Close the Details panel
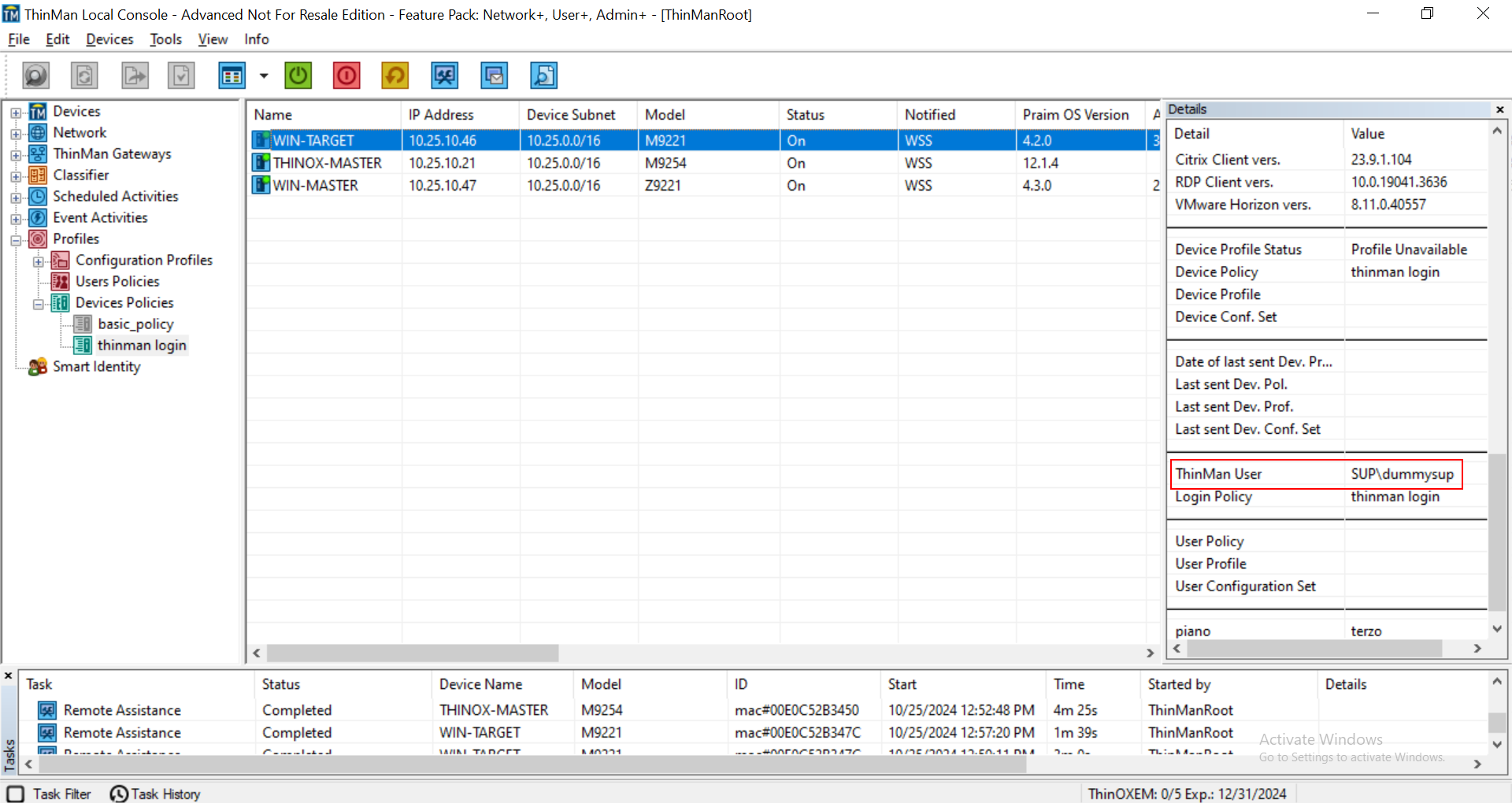The height and width of the screenshot is (803, 1512). 1499,109
